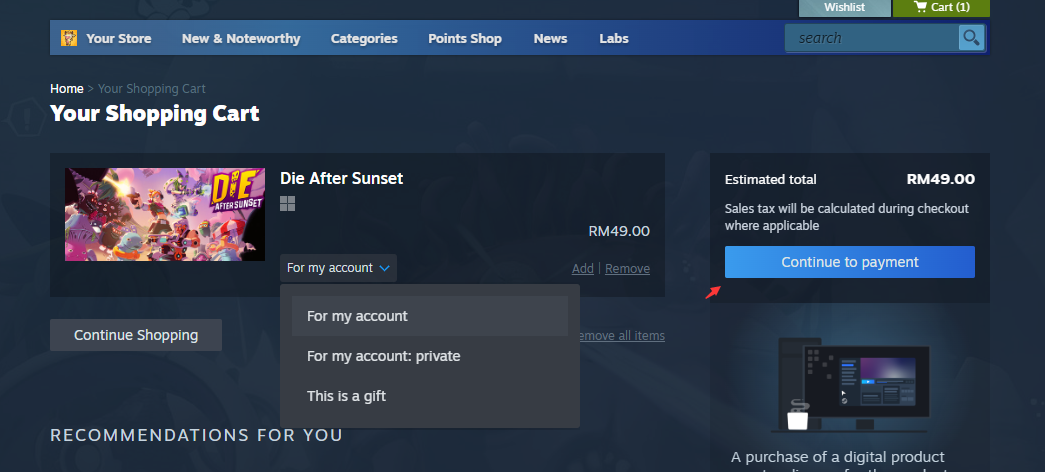Click the Home breadcrumb link
The width and height of the screenshot is (1045, 472).
point(67,89)
